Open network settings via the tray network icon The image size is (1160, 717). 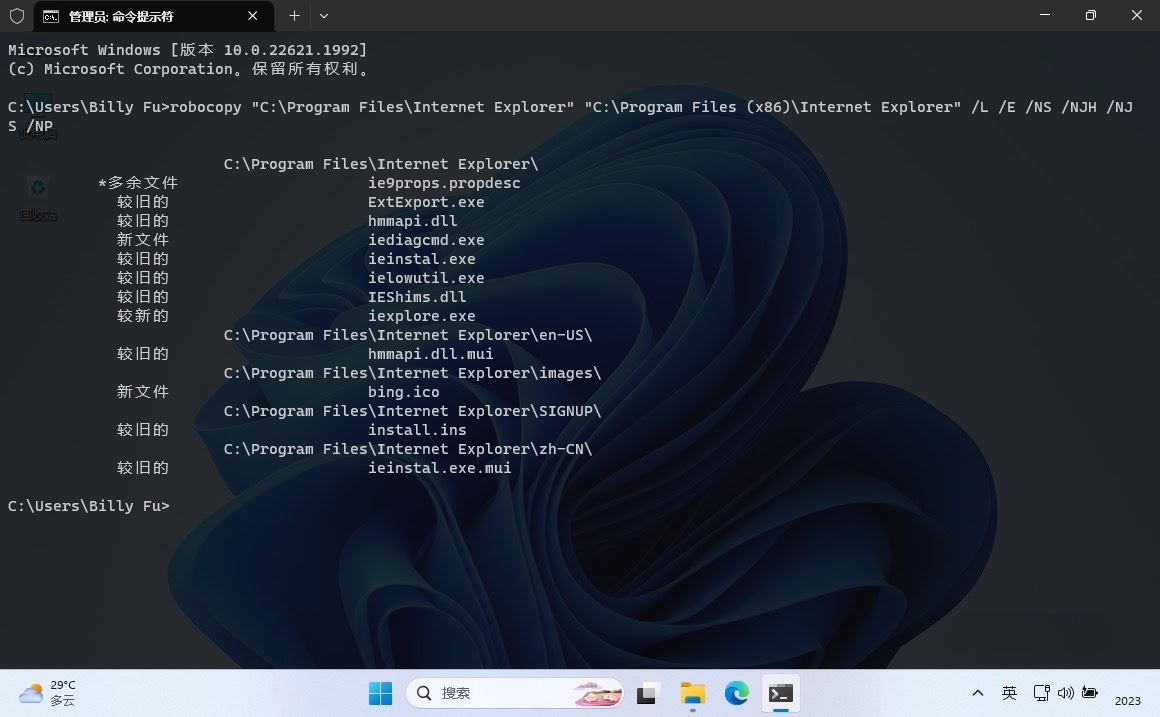coord(1041,693)
